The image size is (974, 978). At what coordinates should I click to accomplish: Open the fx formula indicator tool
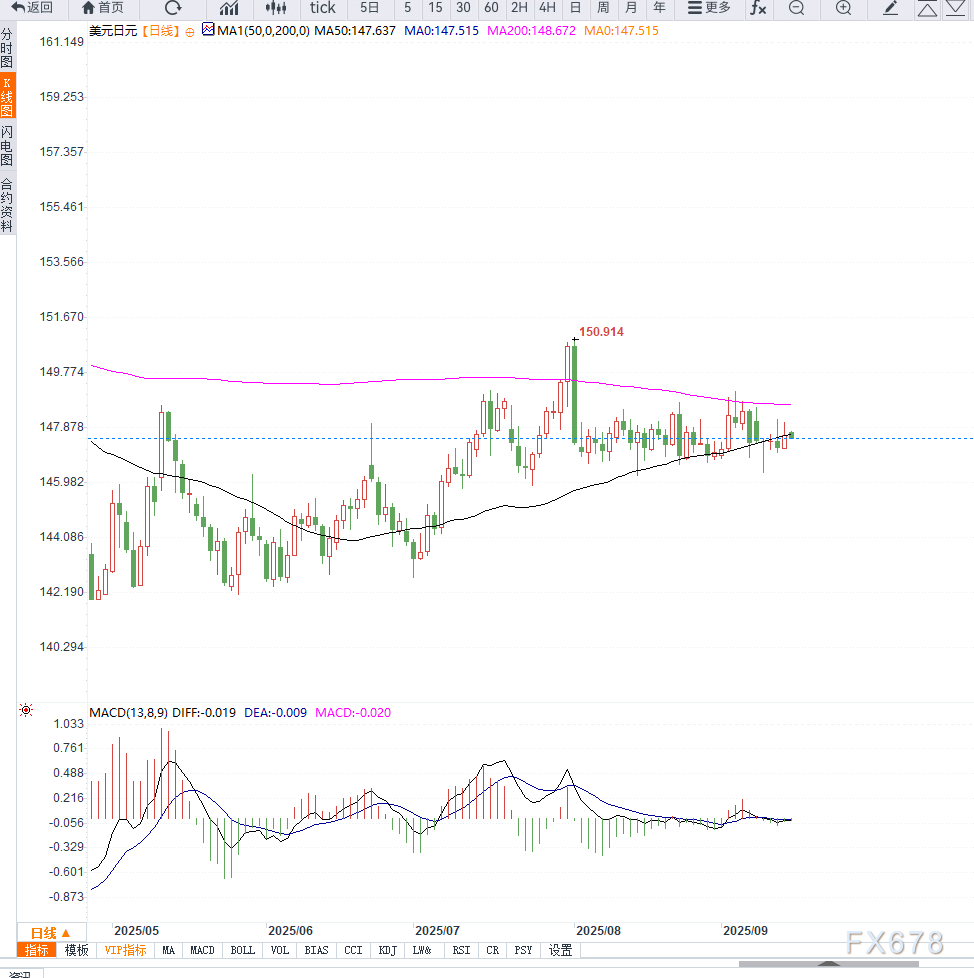[758, 8]
